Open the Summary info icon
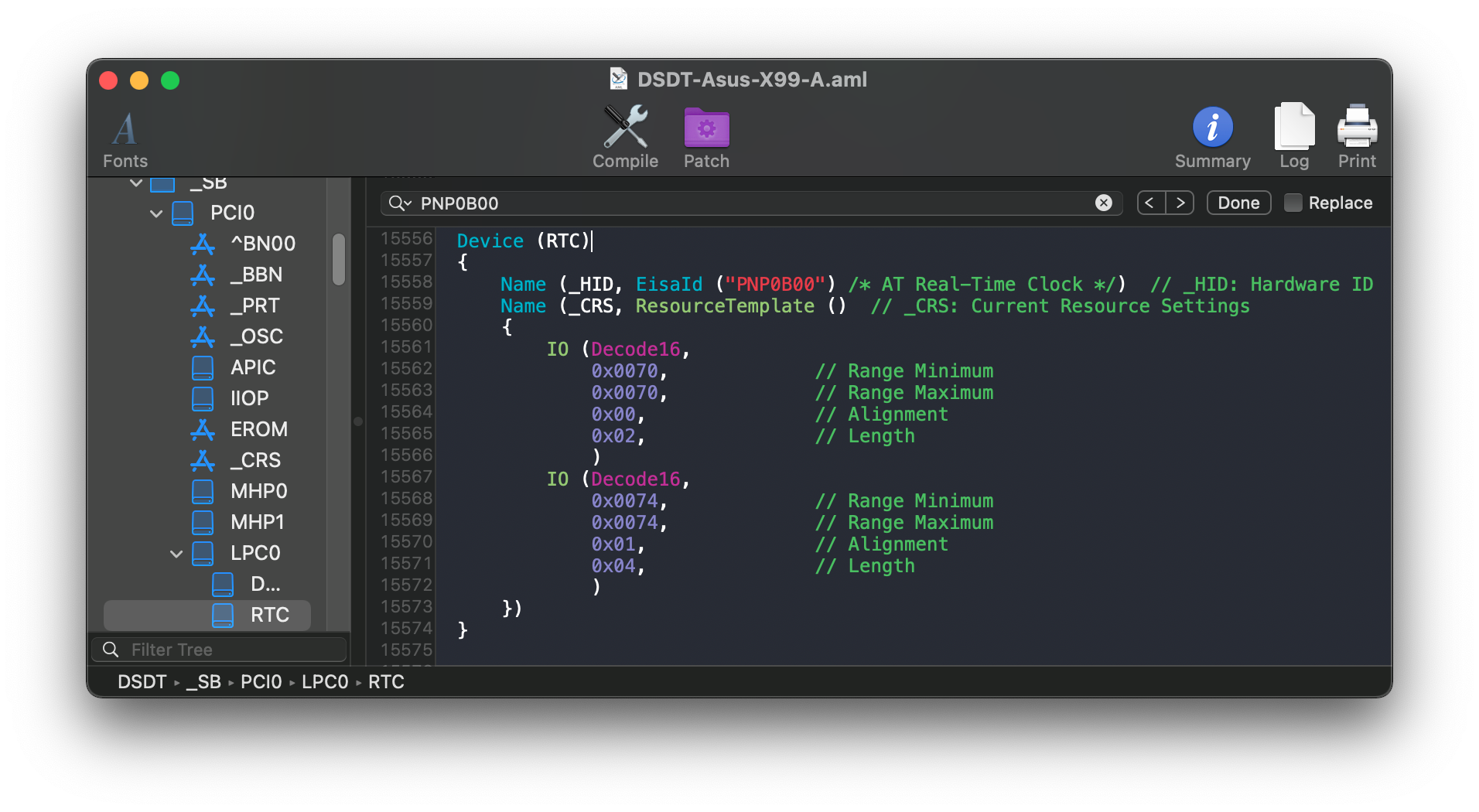The image size is (1479, 812). point(1212,128)
